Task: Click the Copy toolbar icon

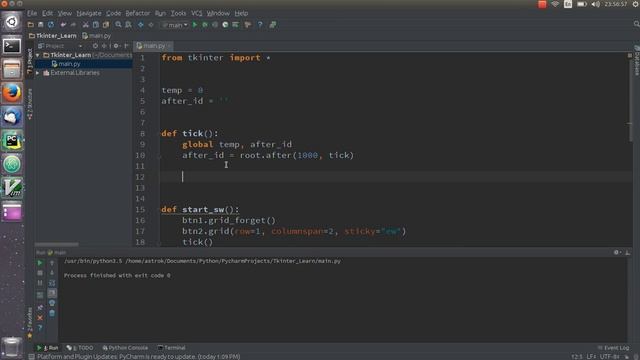Action: pos(96,25)
